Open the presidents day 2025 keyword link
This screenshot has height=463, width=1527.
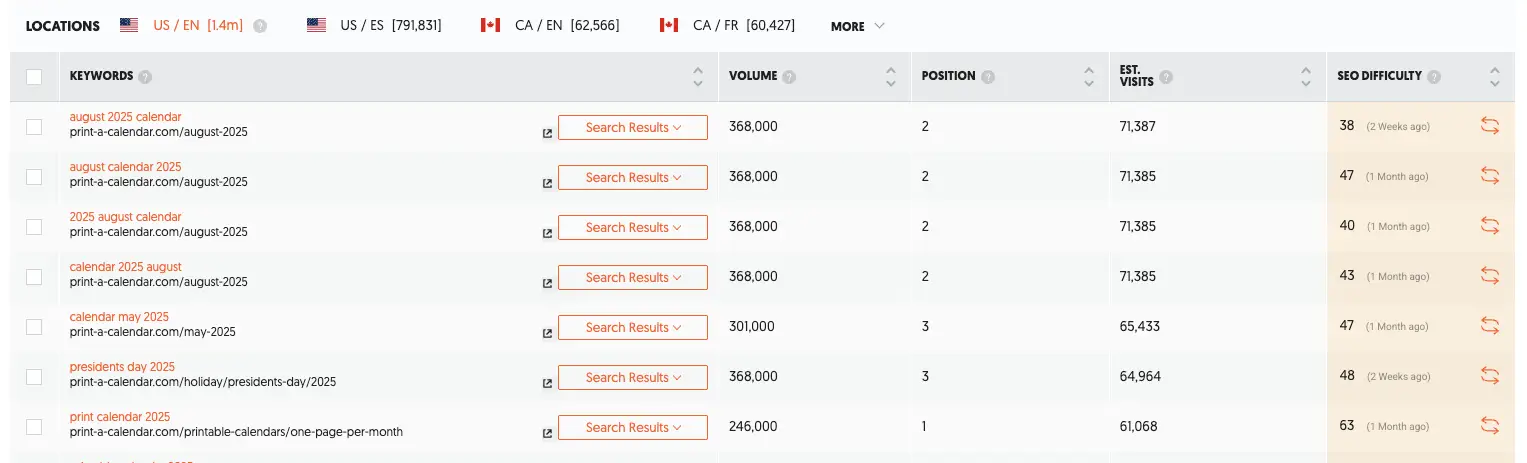coord(122,367)
